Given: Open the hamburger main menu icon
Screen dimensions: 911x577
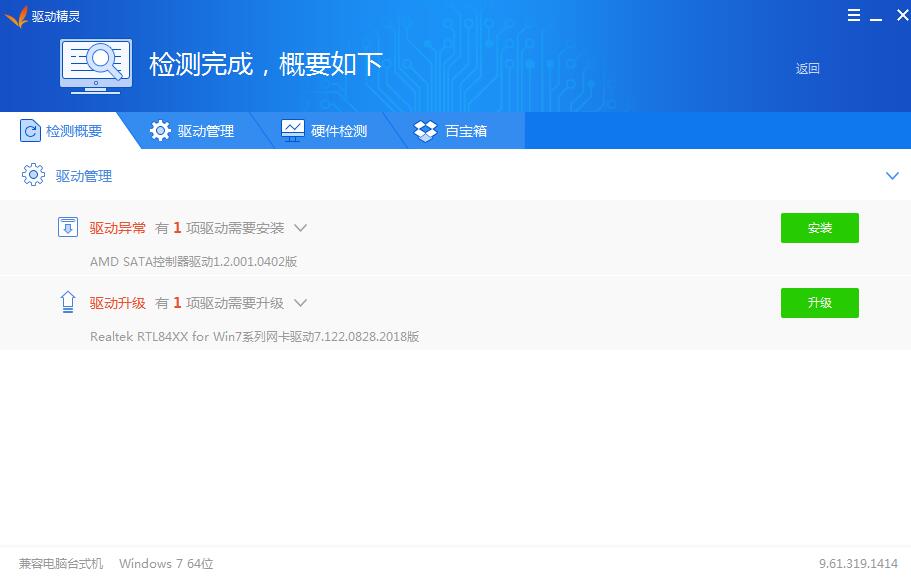Looking at the screenshot, I should point(853,15).
